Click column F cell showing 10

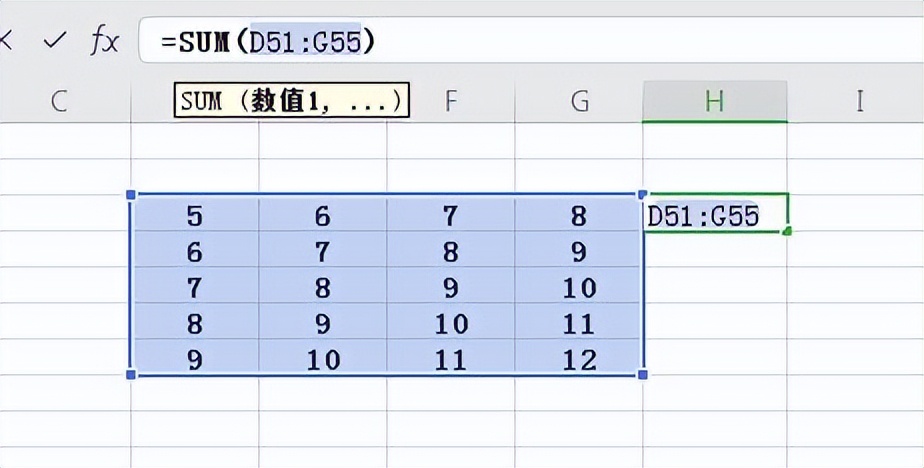[451, 323]
